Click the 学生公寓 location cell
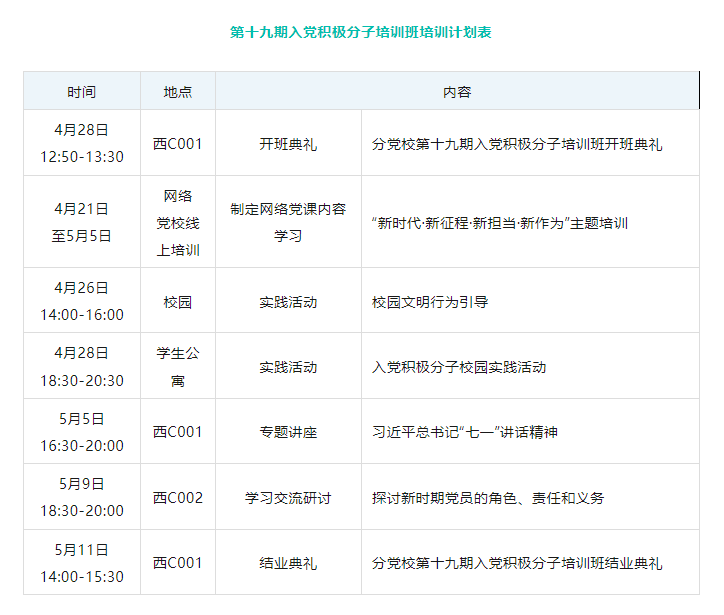The image size is (724, 615). click(x=178, y=367)
